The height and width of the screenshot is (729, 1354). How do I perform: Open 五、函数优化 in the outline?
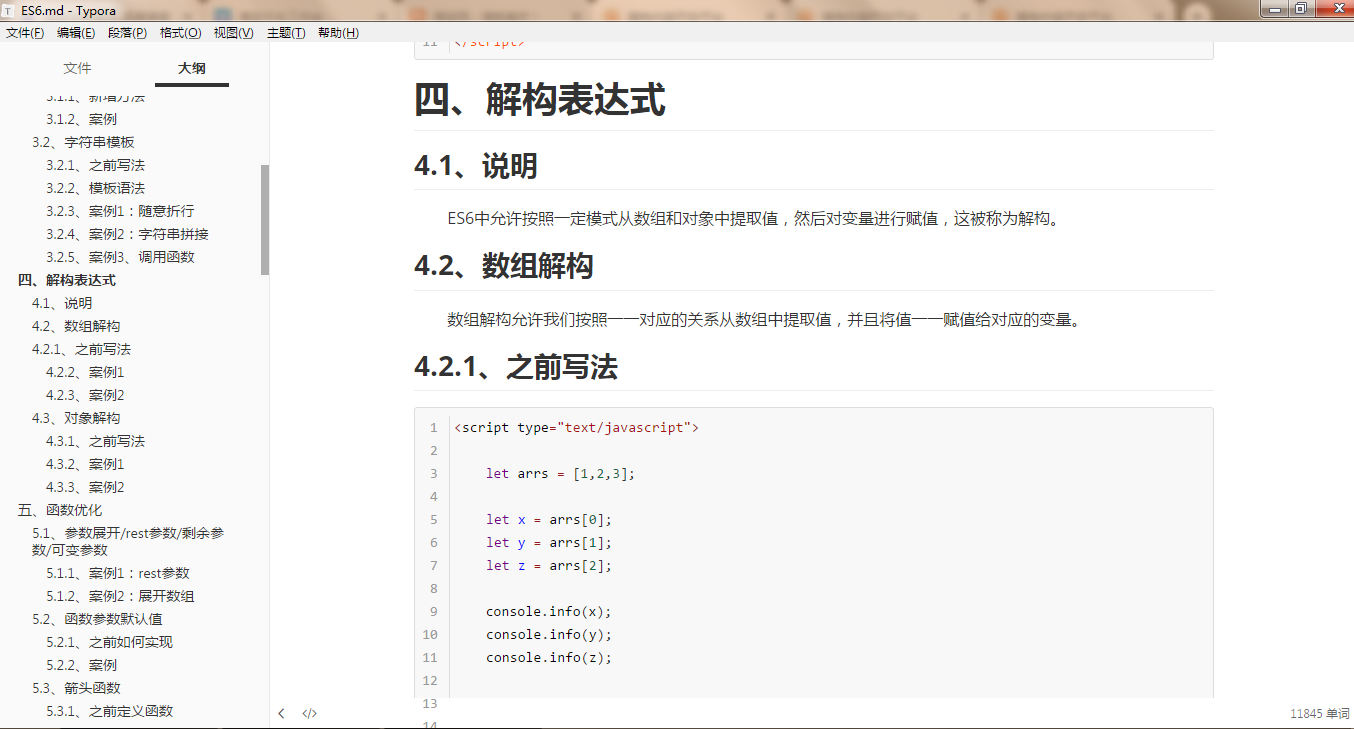tap(60, 510)
